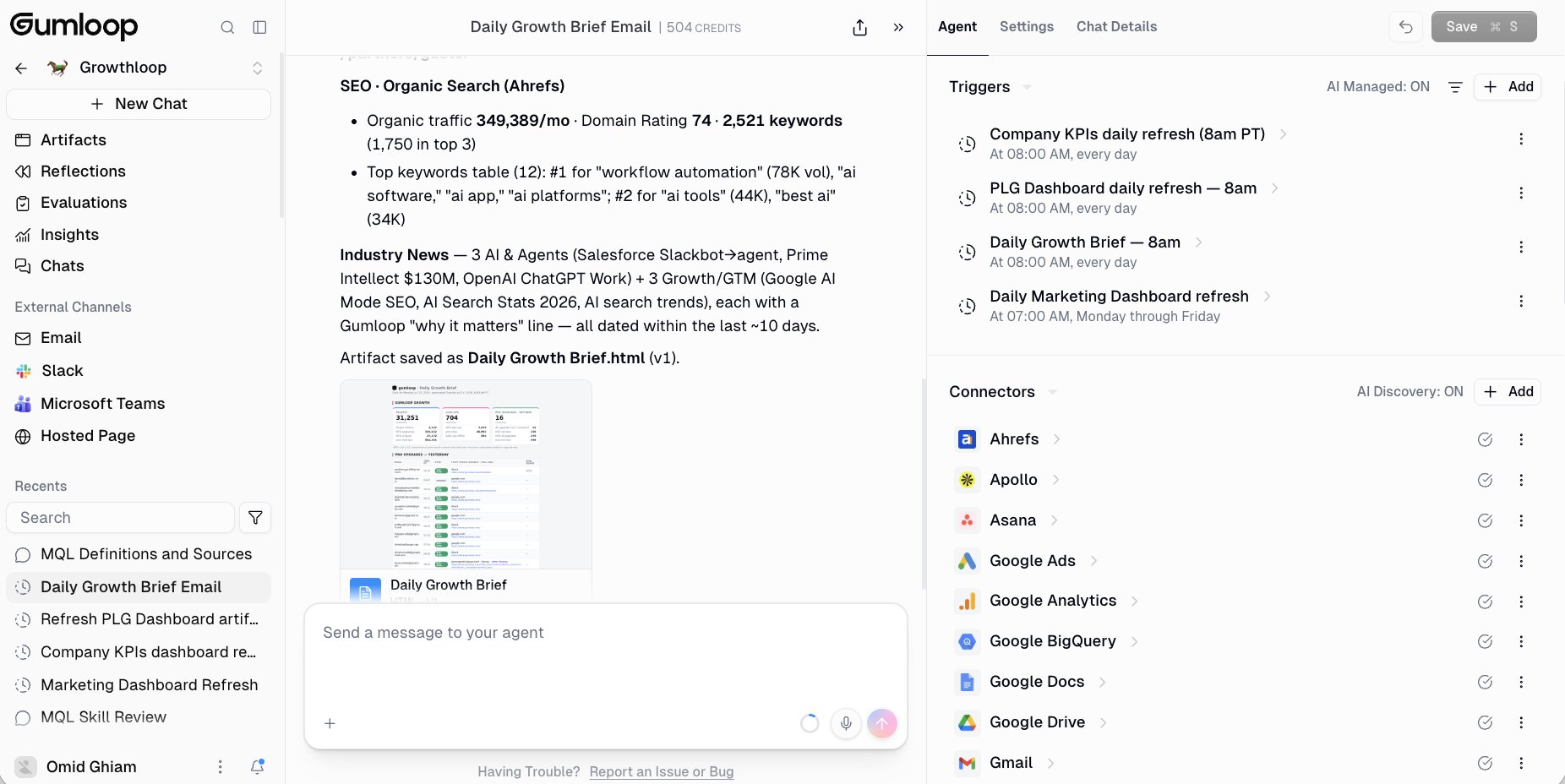
Task: Filter recent chats with funnel icon
Action: pyautogui.click(x=255, y=518)
